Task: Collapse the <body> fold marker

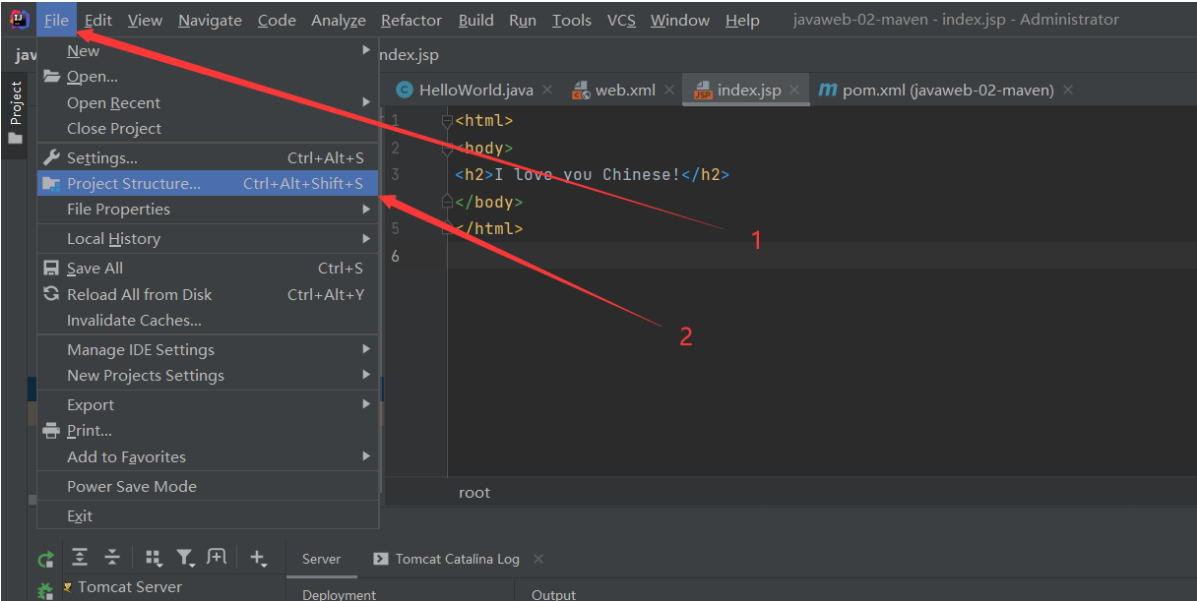Action: 447,147
